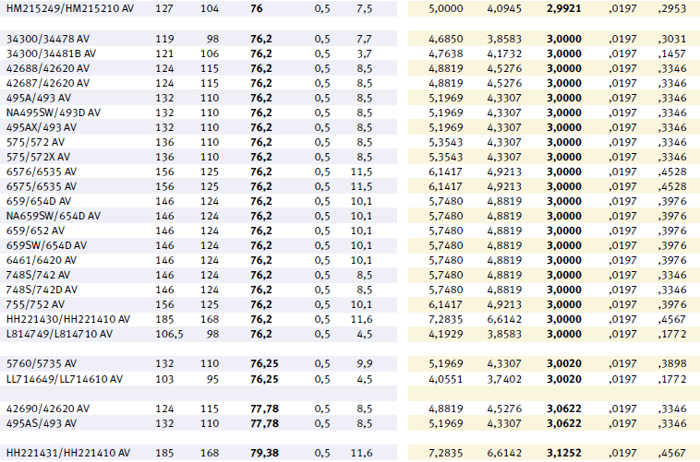Select the 659/654D AV part number

(38, 201)
